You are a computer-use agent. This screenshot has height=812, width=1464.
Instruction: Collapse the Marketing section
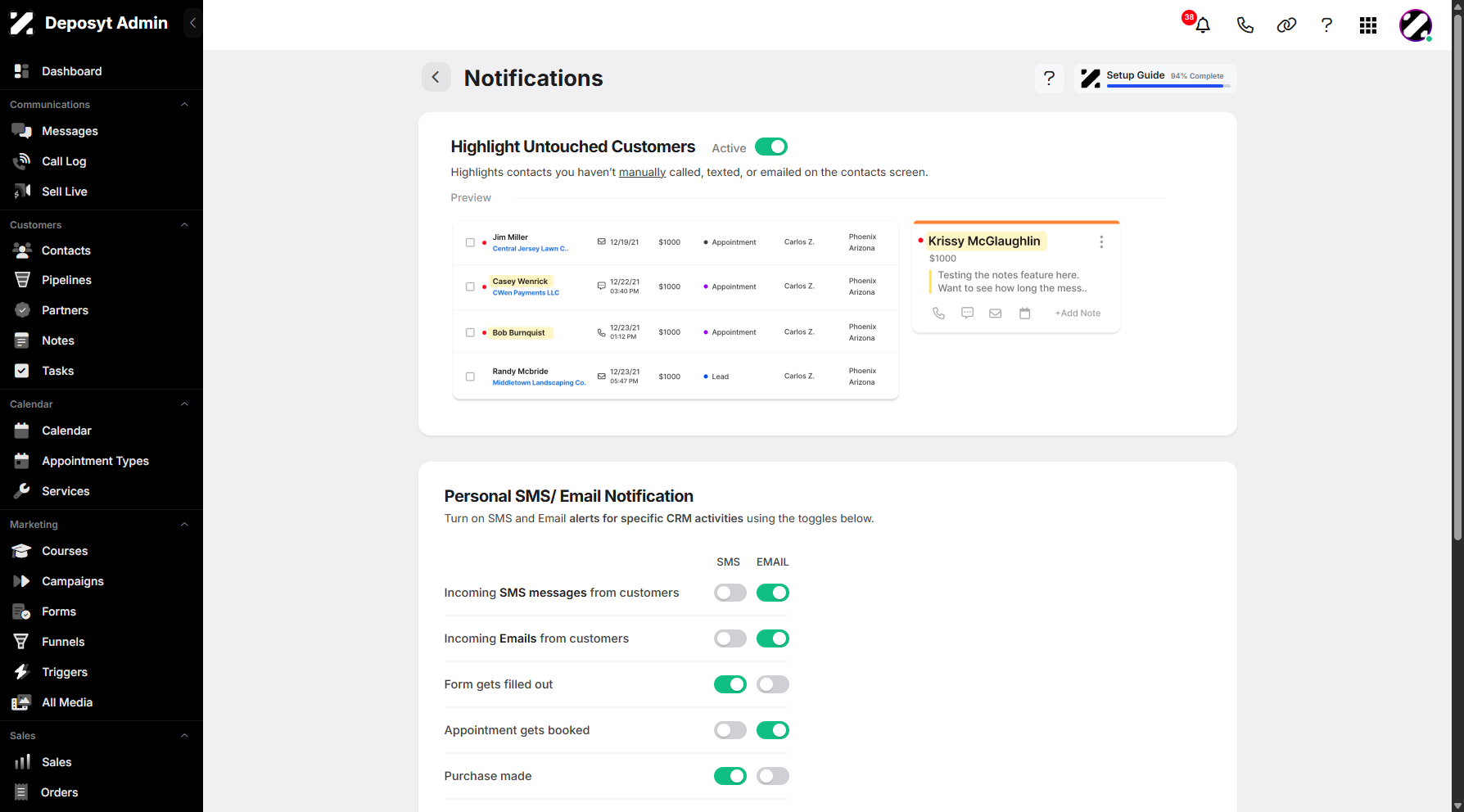click(184, 525)
